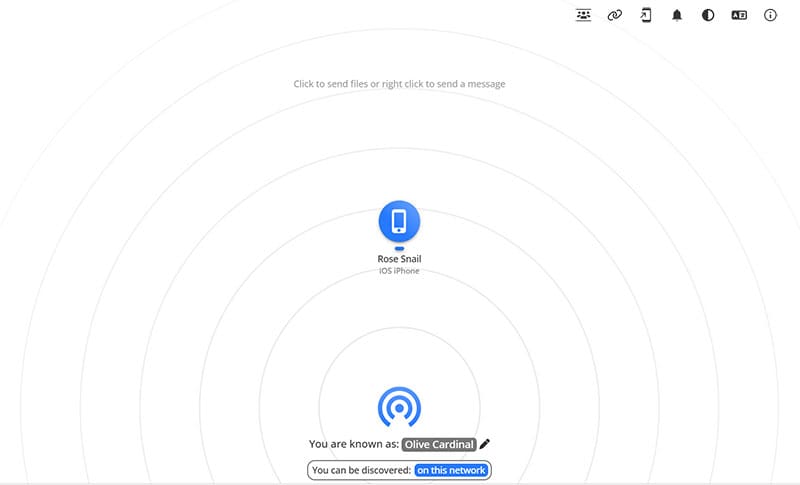This screenshot has width=800, height=485.
Task: Click the 'Rose Snail' device name
Action: tap(399, 259)
